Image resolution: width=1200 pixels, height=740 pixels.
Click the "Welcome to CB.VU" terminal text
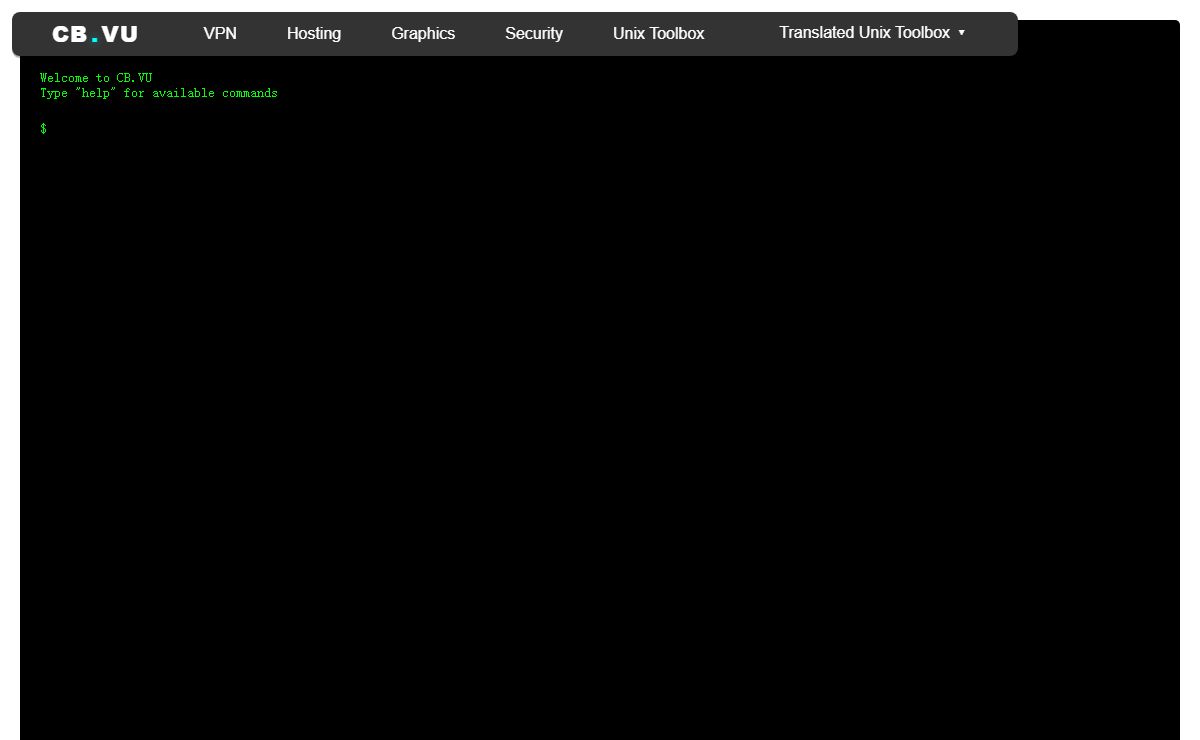pyautogui.click(x=96, y=78)
